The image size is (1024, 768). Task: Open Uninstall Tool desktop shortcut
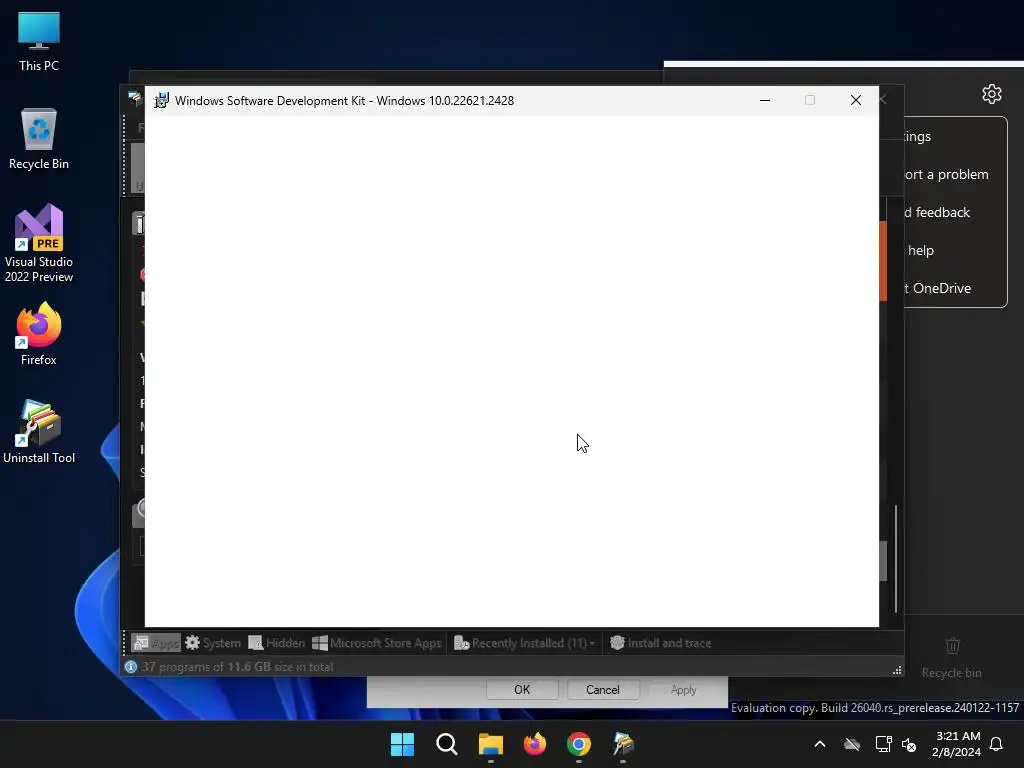39,432
